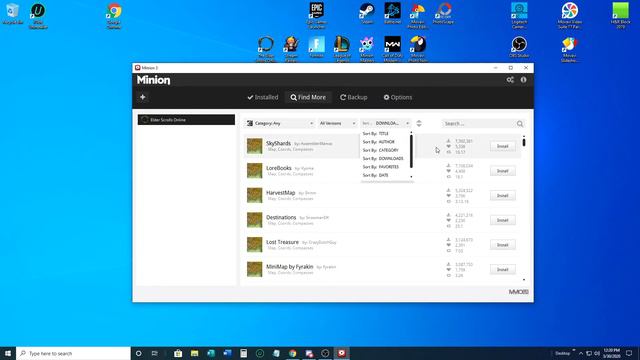Install the SkyShards addon

[502, 146]
